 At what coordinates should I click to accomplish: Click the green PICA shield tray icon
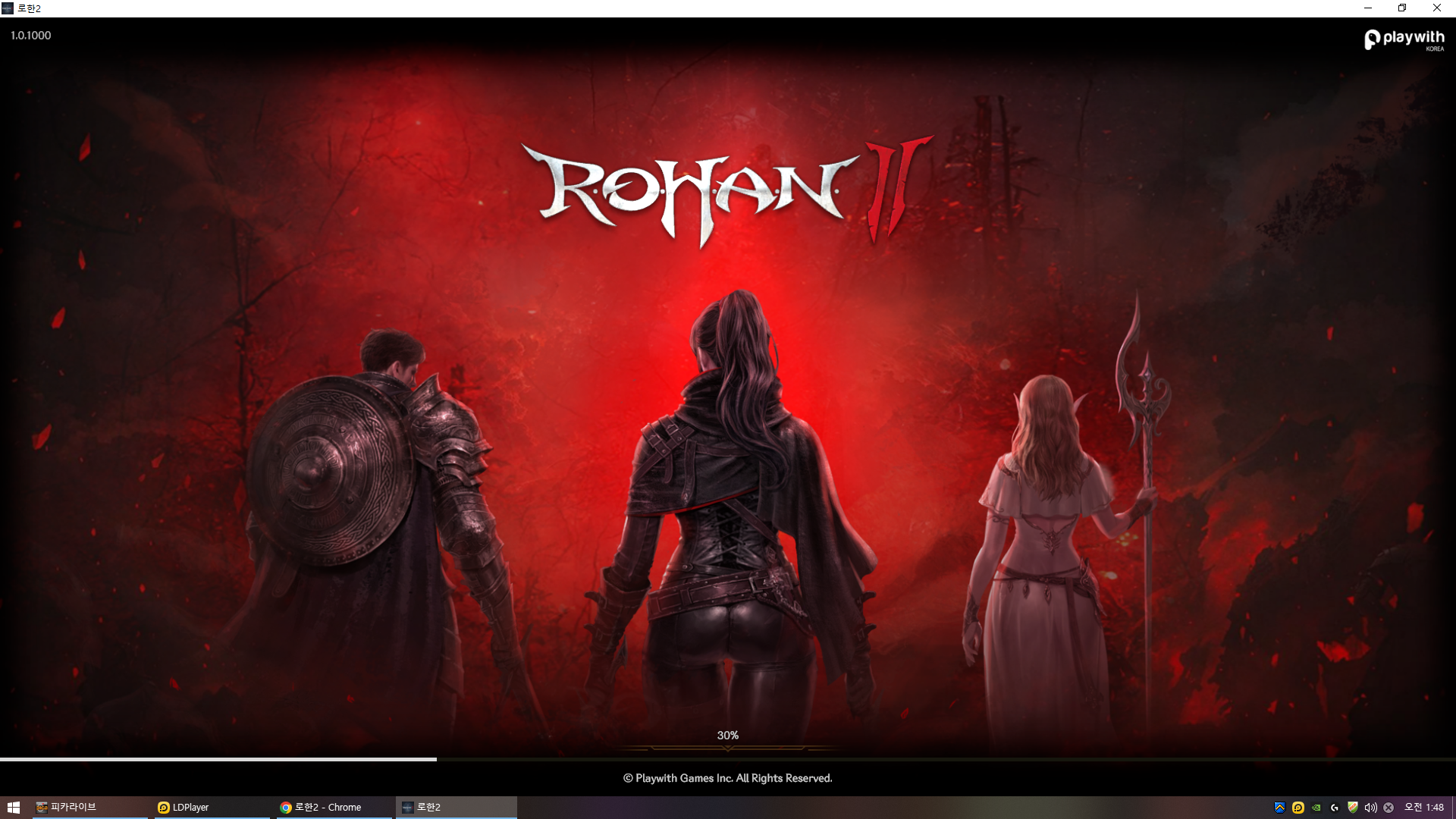click(x=1353, y=808)
